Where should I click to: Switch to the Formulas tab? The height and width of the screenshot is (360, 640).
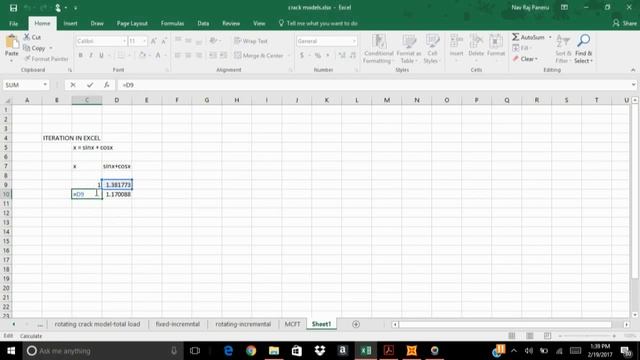pos(172,24)
